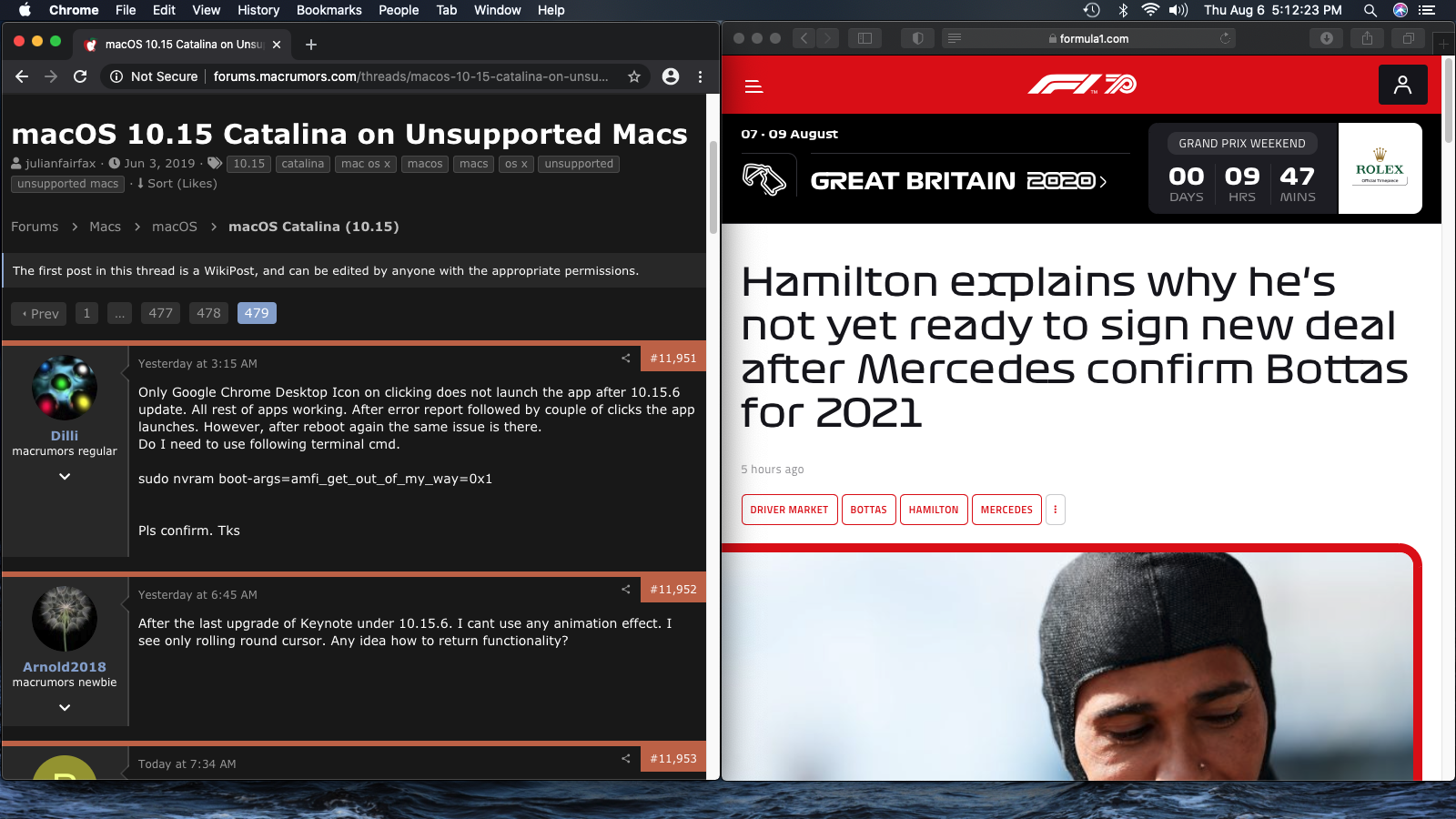
Task: Open volume control in menu bar
Action: pos(1178,10)
